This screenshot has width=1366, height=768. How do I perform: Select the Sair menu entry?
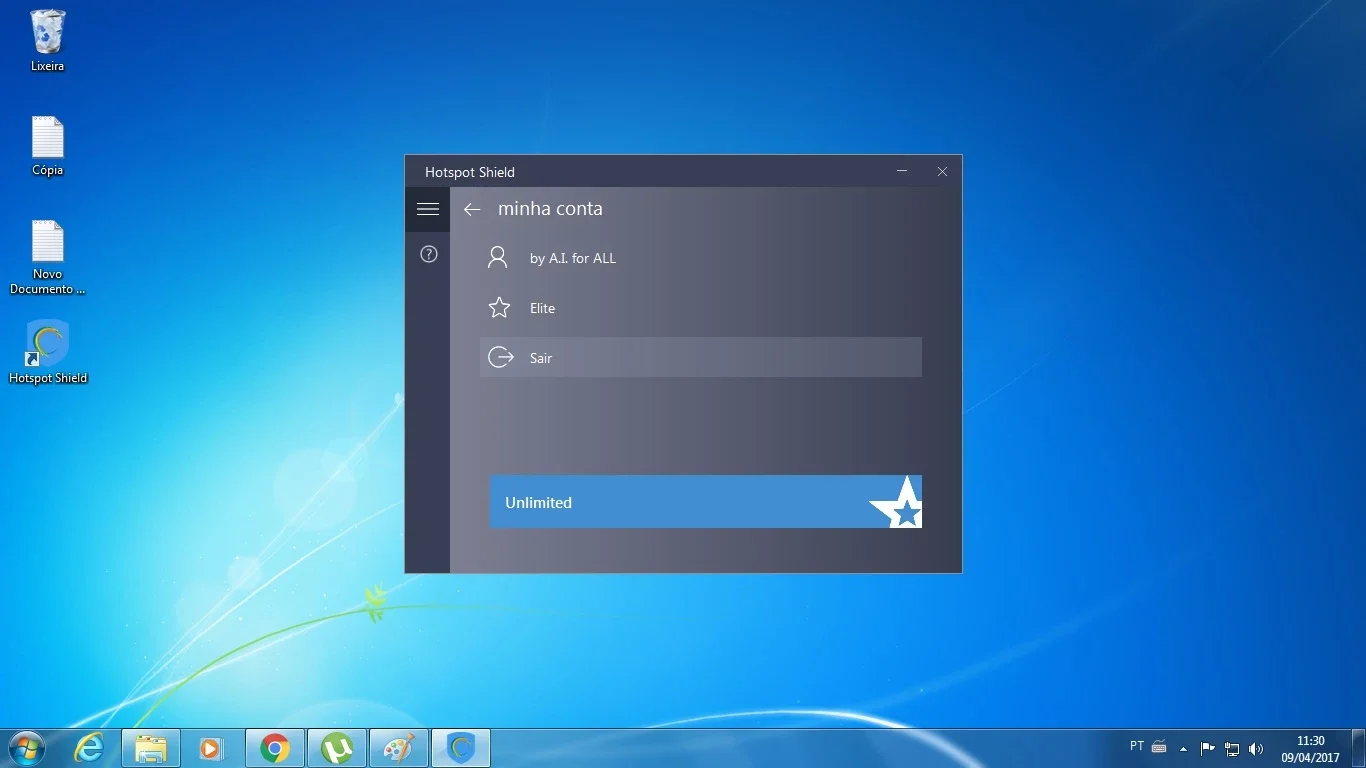click(x=701, y=357)
